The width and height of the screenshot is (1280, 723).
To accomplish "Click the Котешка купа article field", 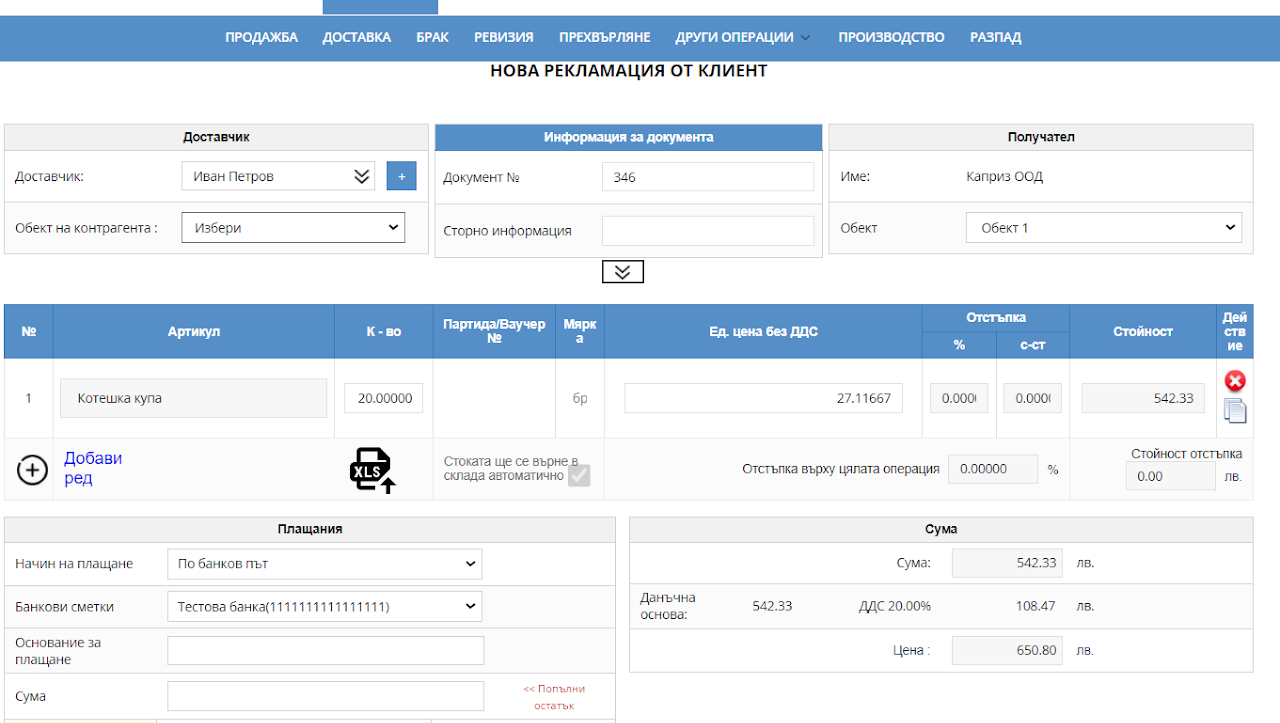I will click(x=194, y=398).
